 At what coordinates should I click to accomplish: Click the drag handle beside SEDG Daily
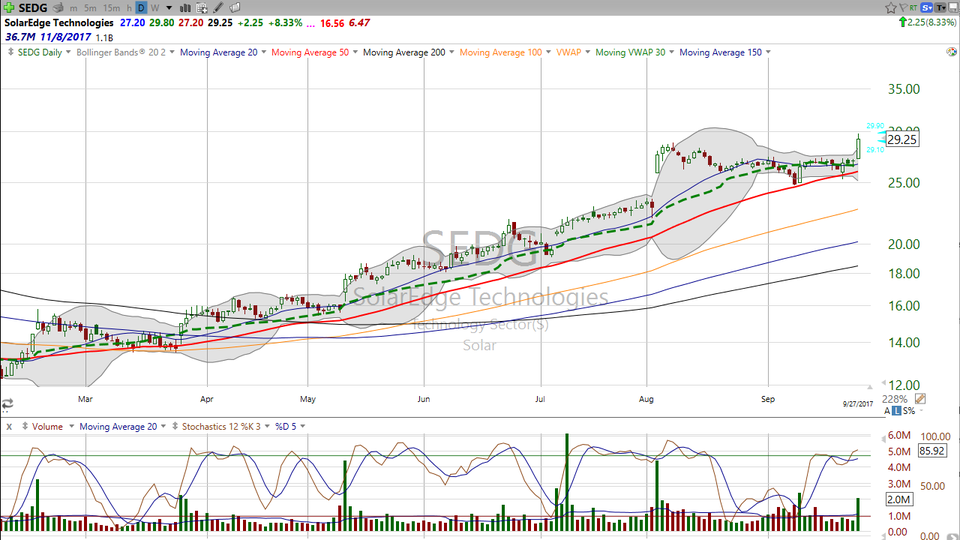(10, 52)
